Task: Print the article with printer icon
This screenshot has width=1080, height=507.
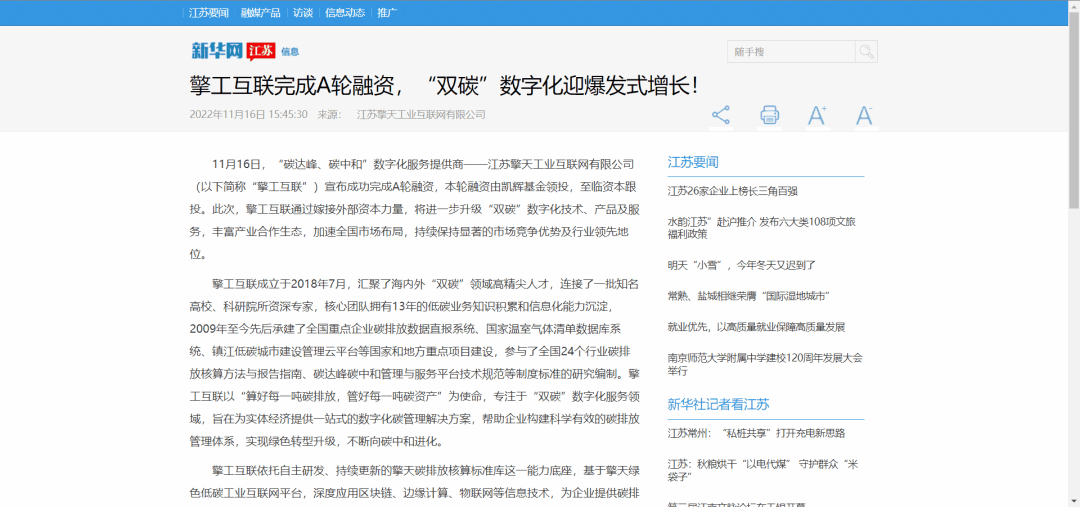Action: coord(769,115)
